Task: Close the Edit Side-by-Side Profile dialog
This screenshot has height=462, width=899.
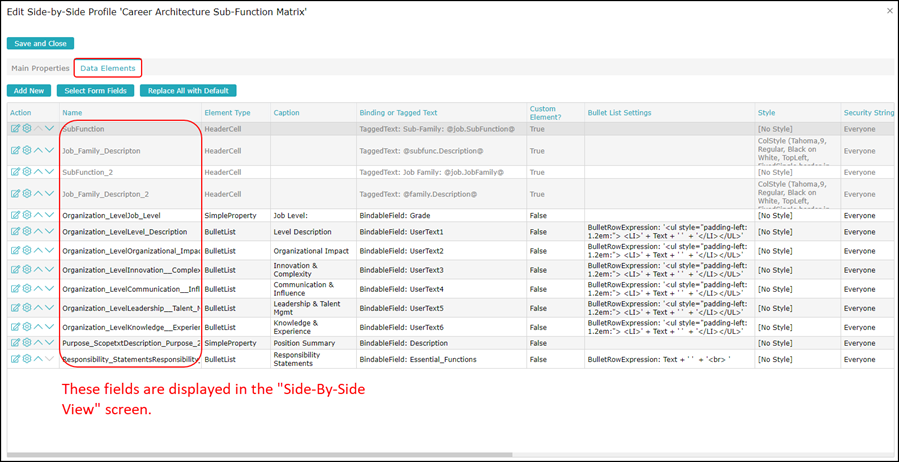Action: (x=890, y=11)
